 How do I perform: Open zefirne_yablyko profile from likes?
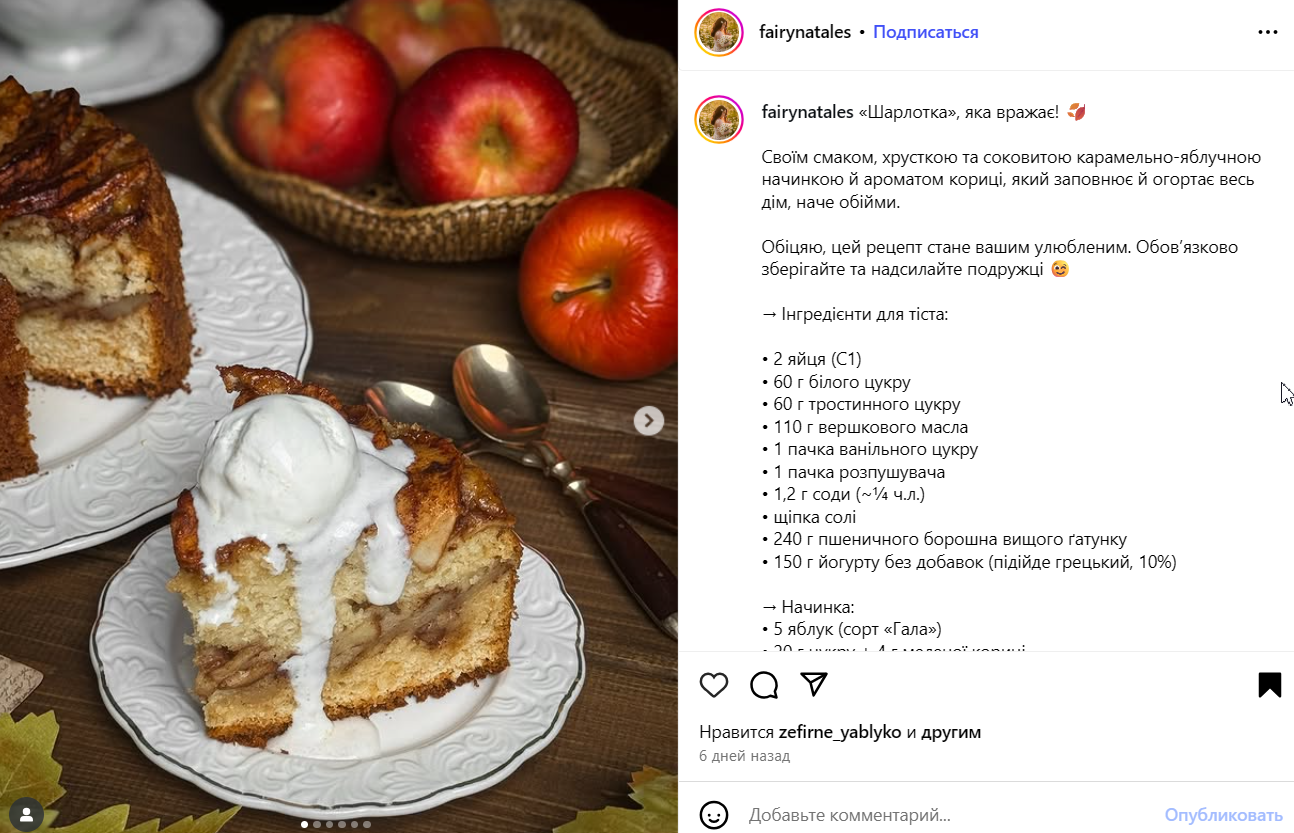(840, 732)
